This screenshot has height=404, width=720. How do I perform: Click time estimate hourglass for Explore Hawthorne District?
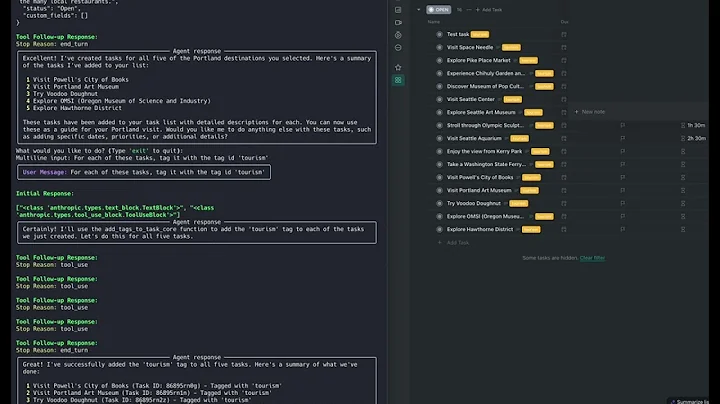coord(683,229)
